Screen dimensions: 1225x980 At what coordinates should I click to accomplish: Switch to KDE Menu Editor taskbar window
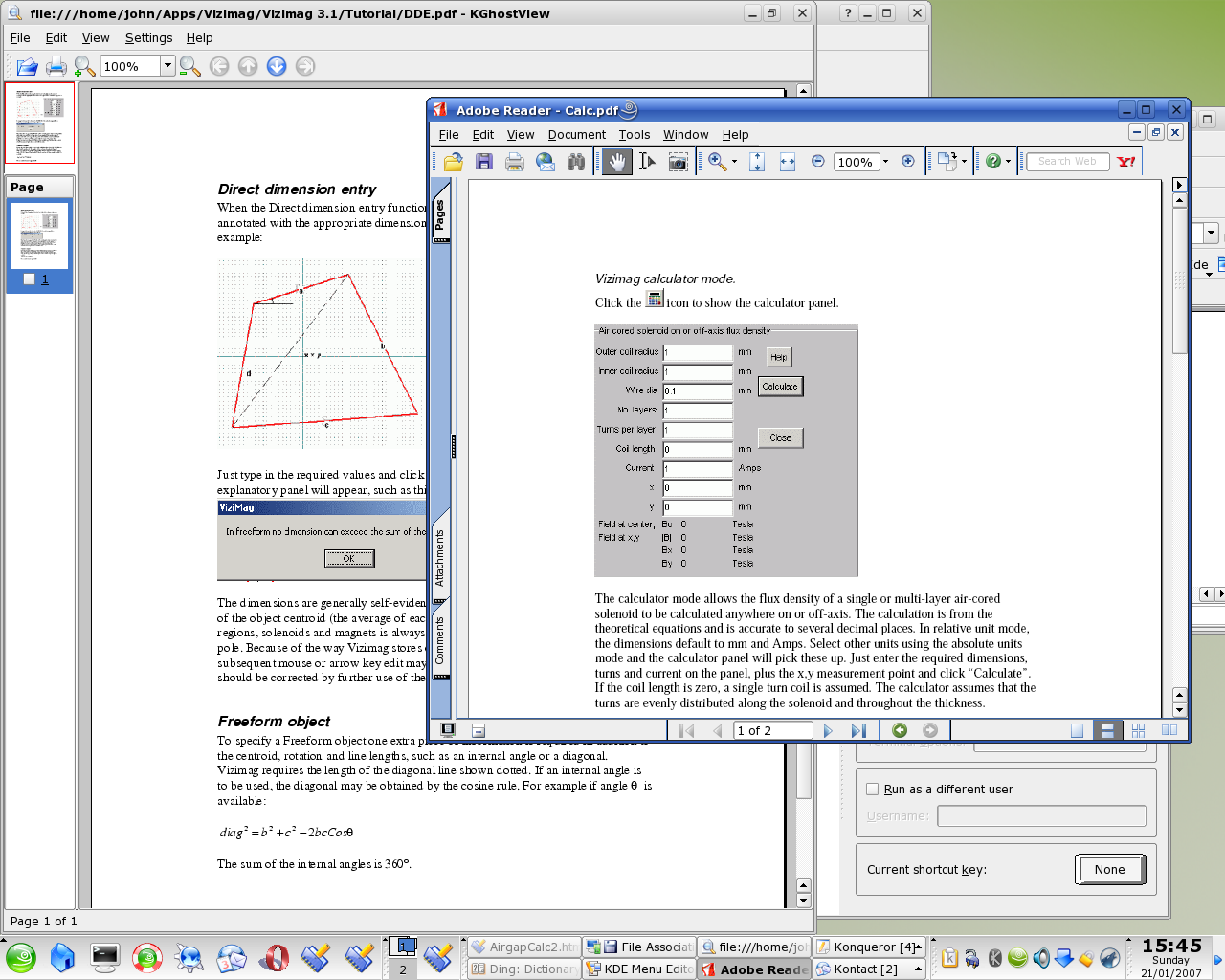click(x=639, y=969)
